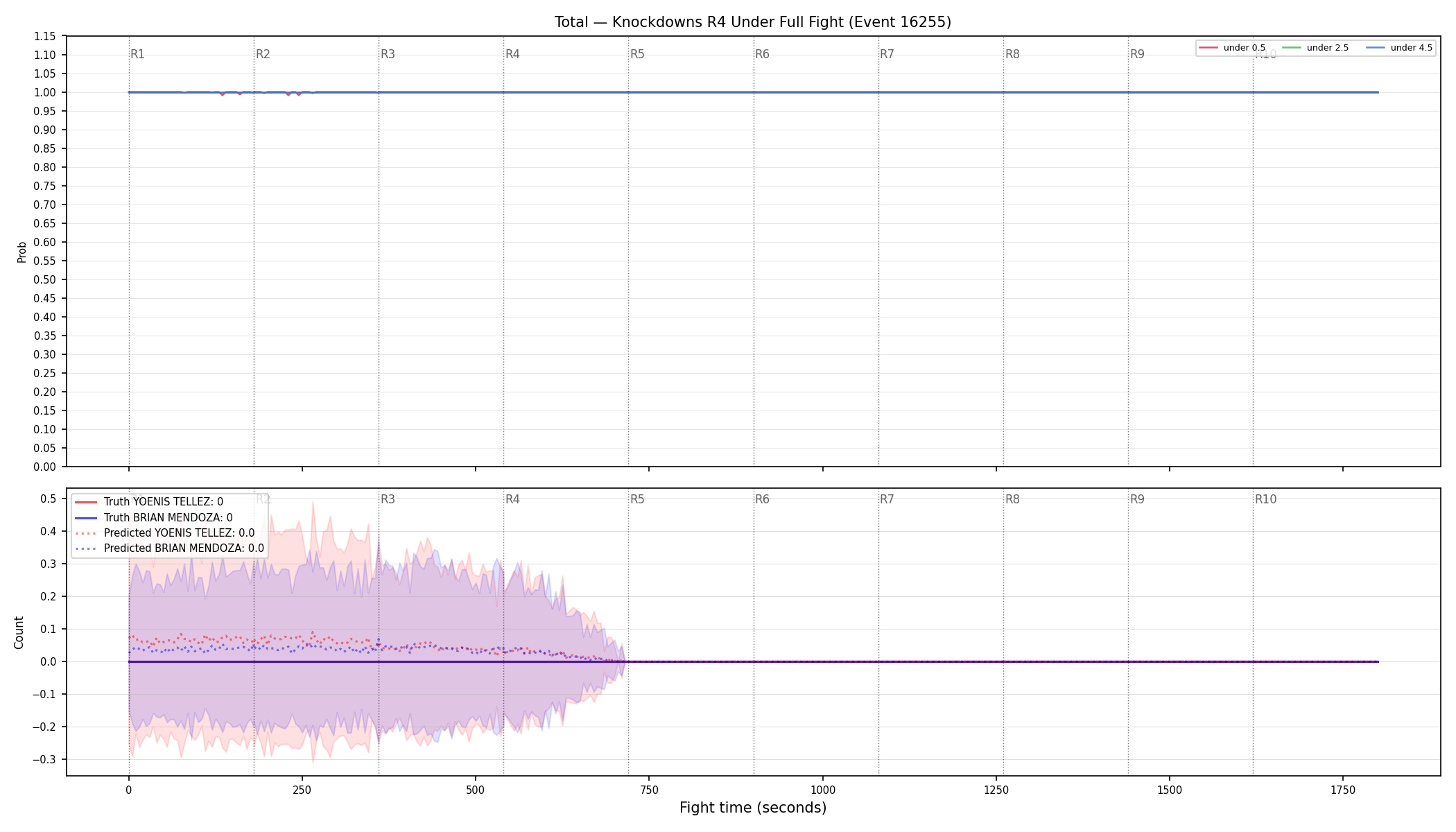Viewport: 1456px width, 832px height.
Task: Click the 1.00 tick on the Prob axis
Action: coord(45,92)
